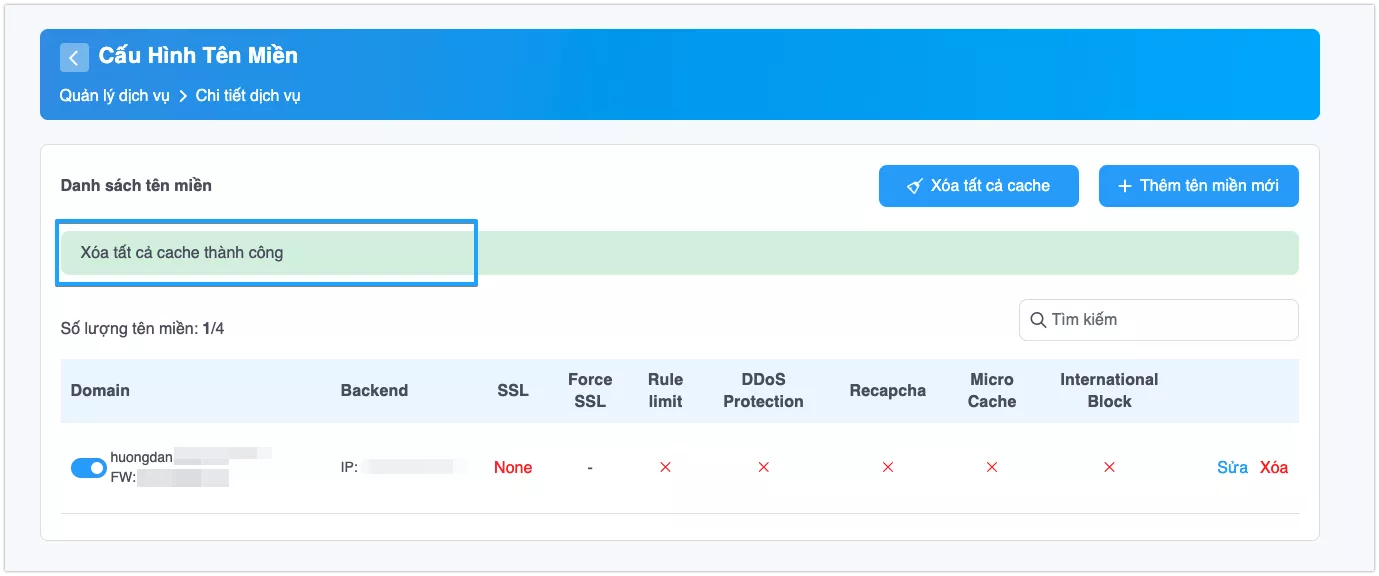The width and height of the screenshot is (1379, 576).
Task: Open the Quản lý dịch vụ breadcrumb
Action: click(x=114, y=96)
